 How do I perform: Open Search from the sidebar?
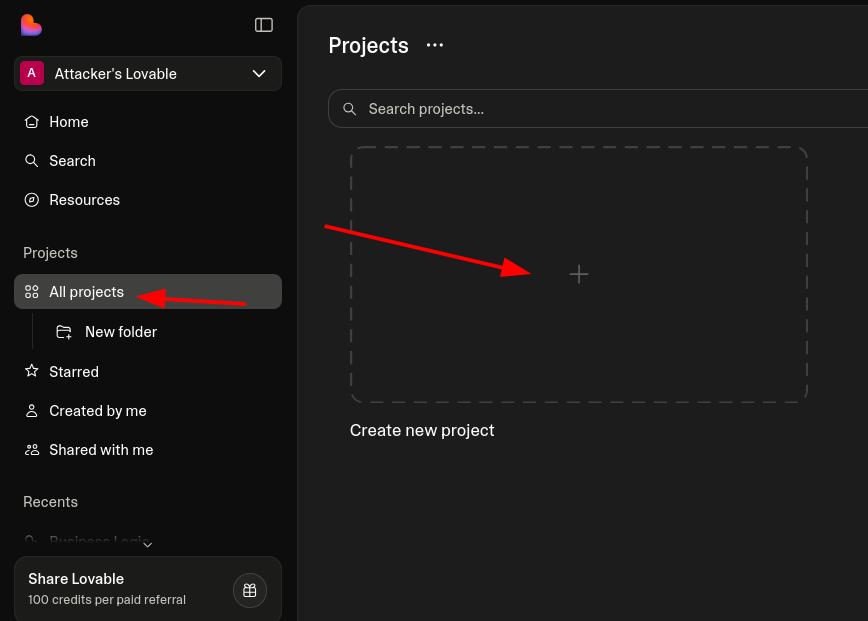72,161
